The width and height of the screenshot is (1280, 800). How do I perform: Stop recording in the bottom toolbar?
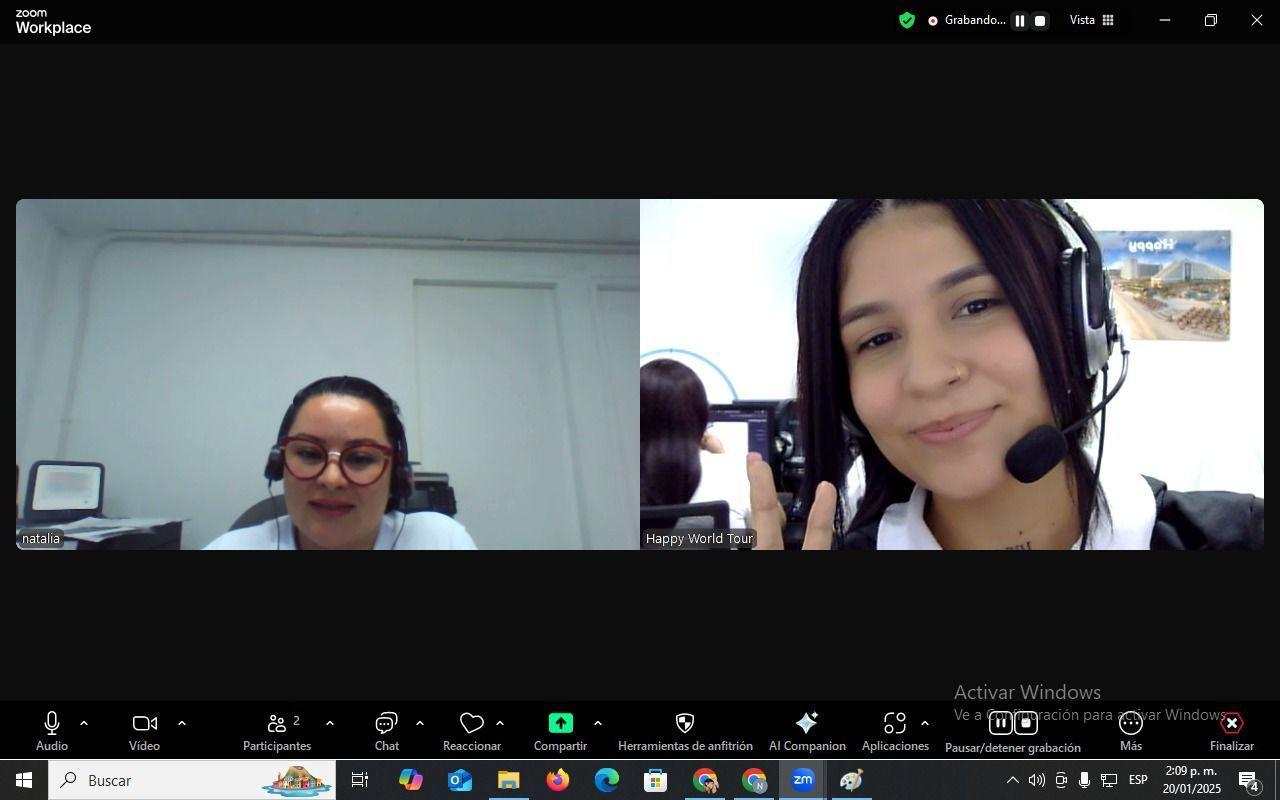[x=1026, y=723]
